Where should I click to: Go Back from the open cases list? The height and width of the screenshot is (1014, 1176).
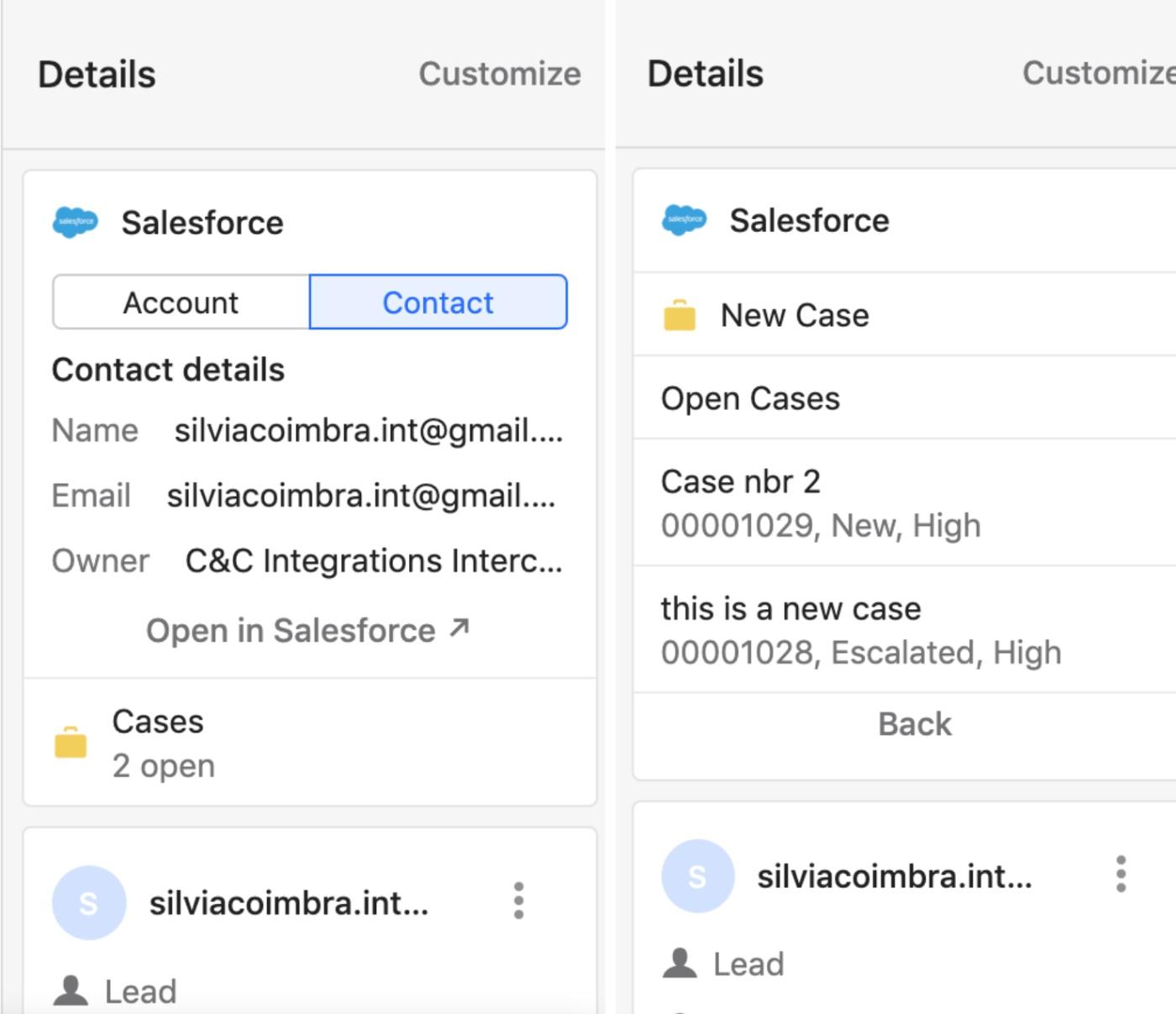(915, 724)
